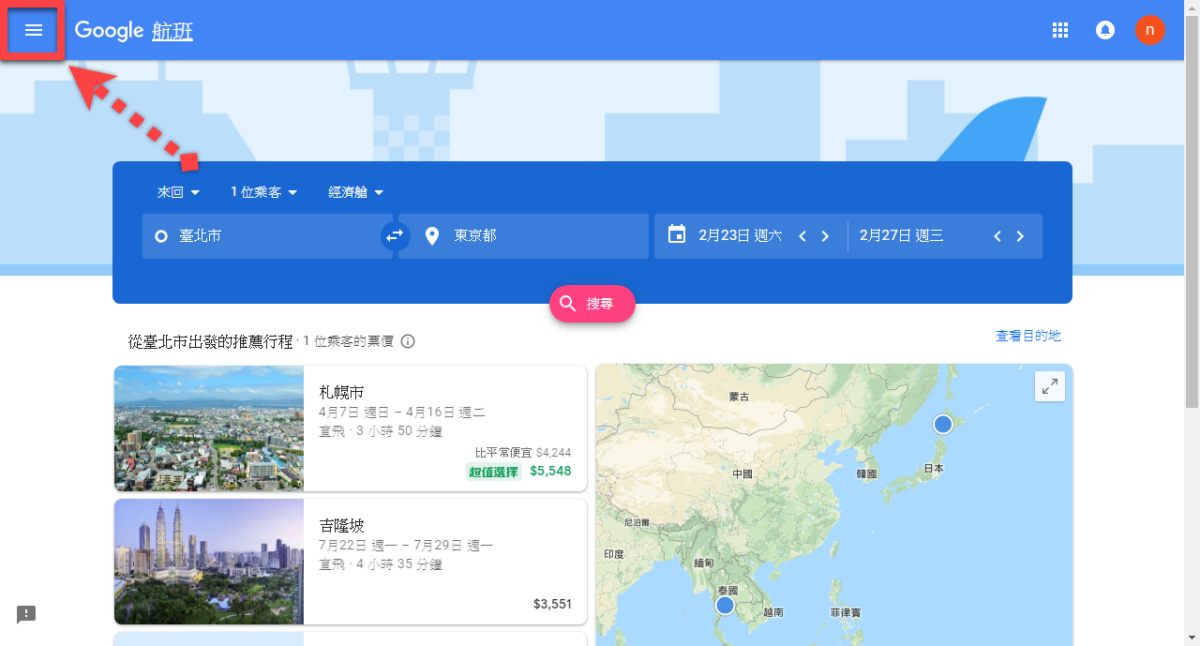Click the 東京都 destination field
This screenshot has width=1200, height=646.
coord(524,236)
